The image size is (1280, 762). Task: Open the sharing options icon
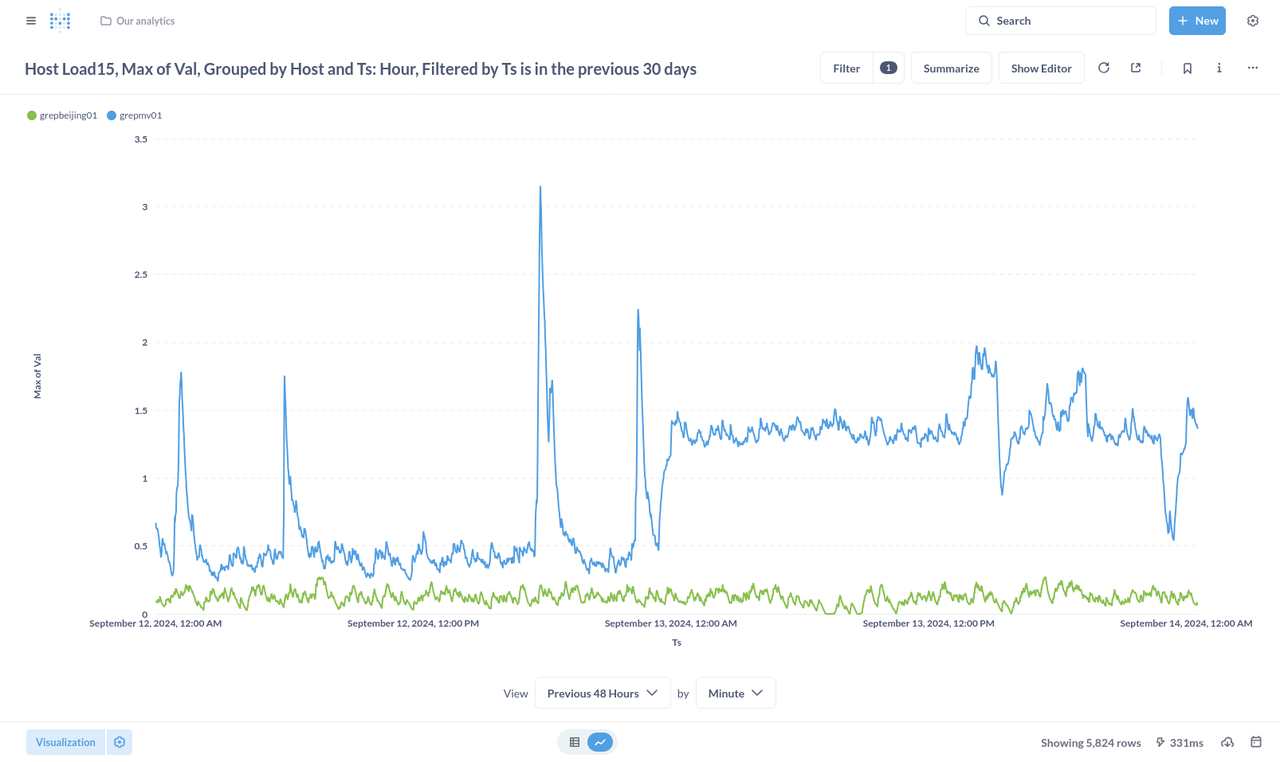pos(1135,67)
